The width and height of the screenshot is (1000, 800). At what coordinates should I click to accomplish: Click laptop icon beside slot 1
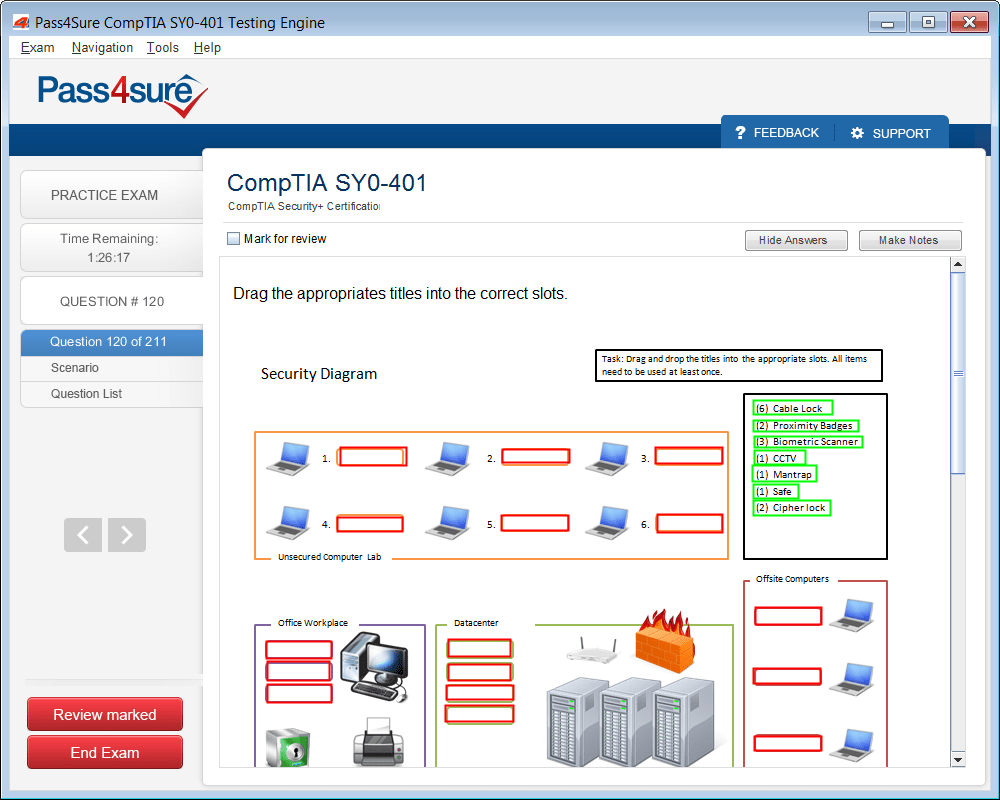tap(289, 458)
